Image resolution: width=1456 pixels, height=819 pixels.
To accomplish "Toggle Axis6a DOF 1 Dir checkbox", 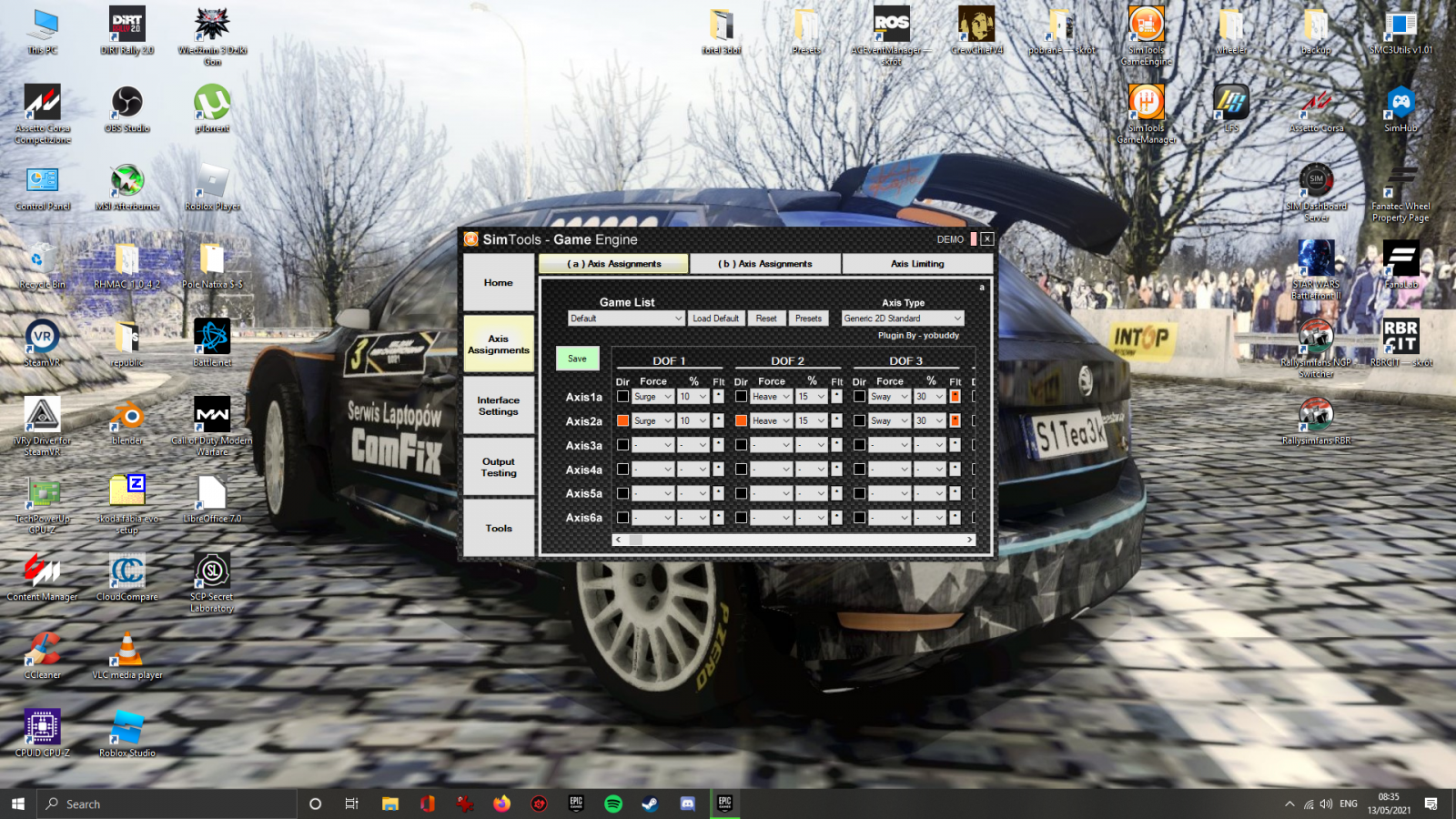I will click(622, 517).
